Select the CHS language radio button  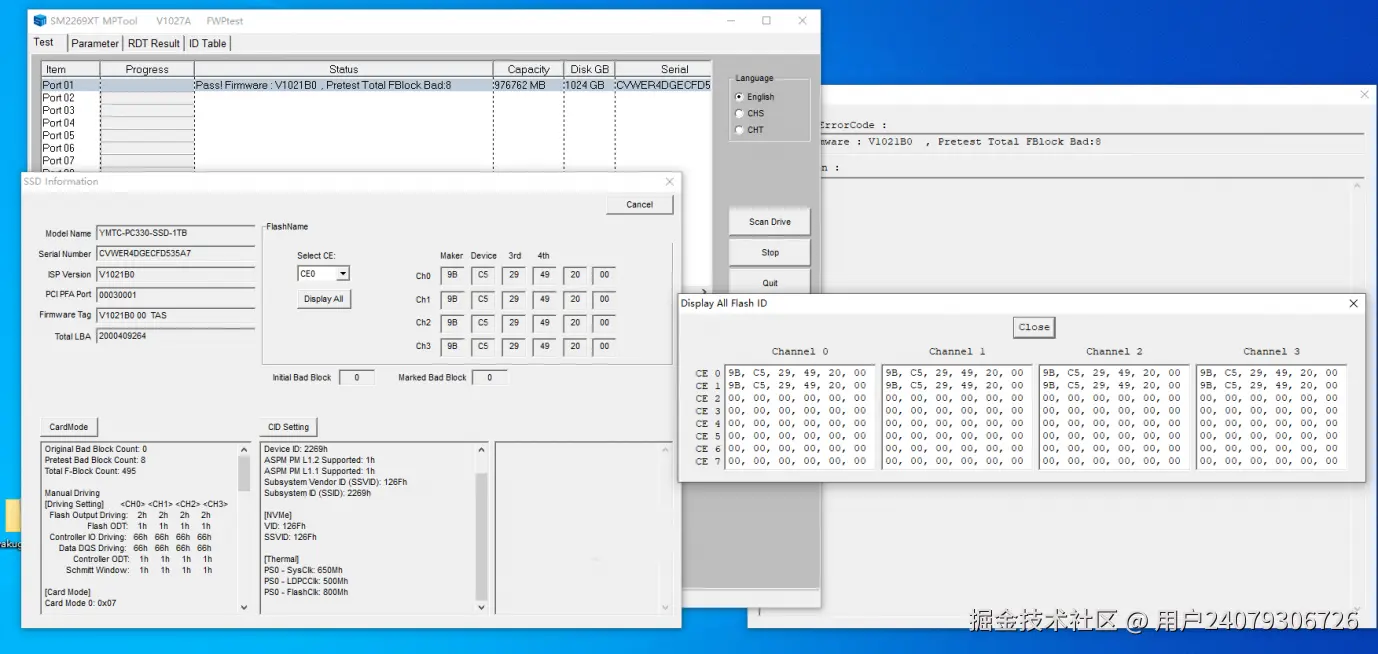[x=739, y=113]
